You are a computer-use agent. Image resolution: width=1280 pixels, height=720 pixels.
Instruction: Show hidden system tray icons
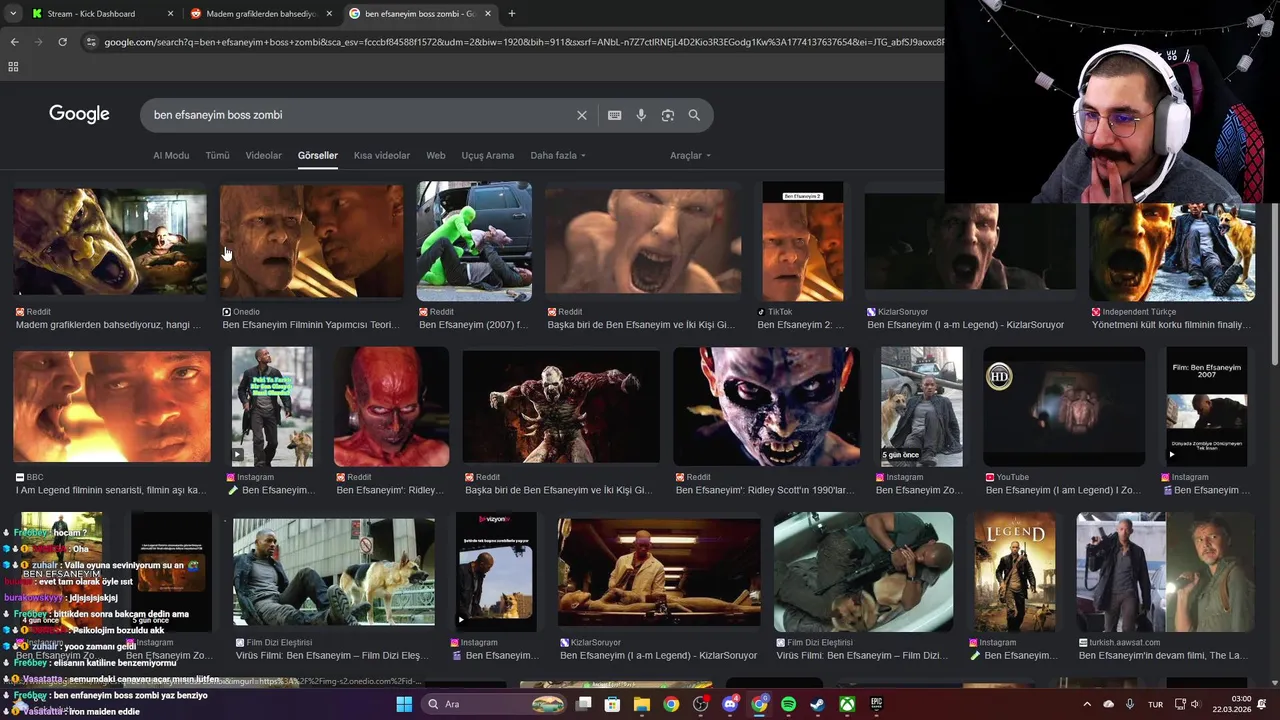click(x=1087, y=704)
